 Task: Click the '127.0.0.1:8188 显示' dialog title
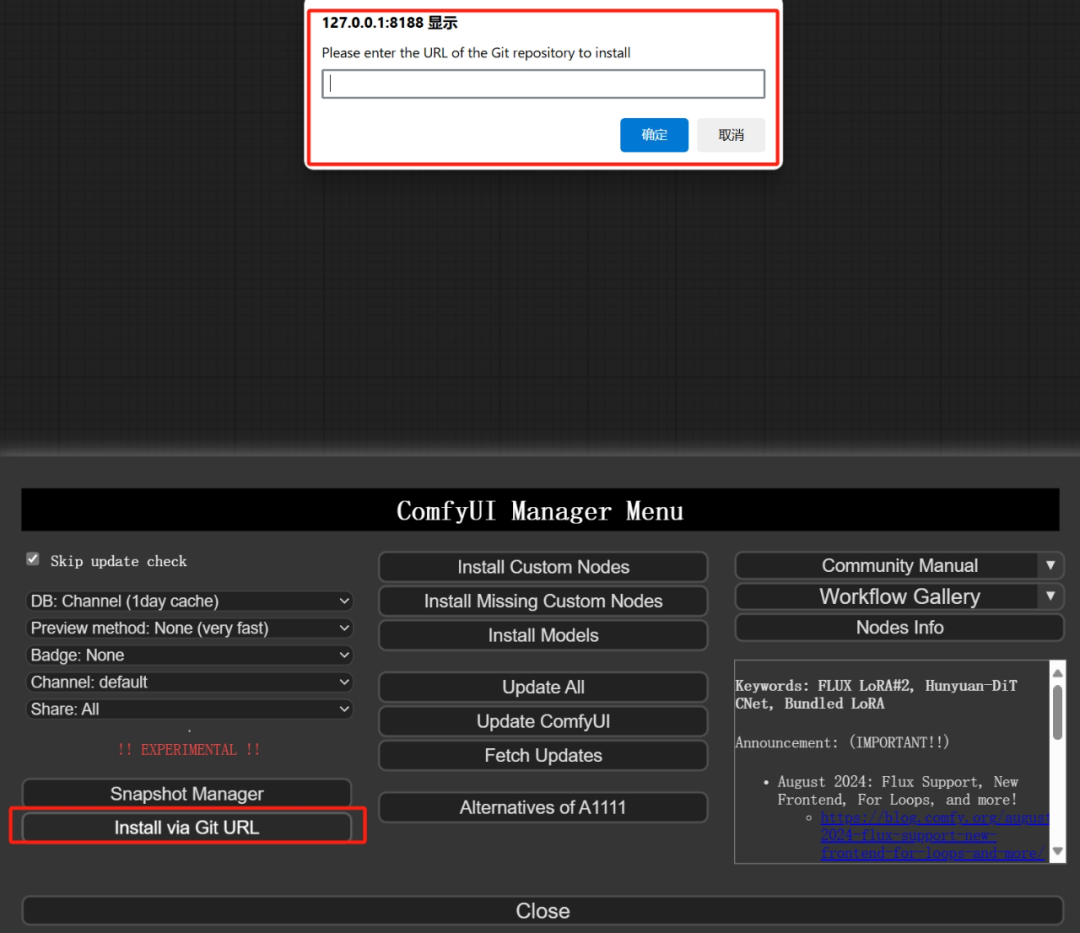tap(389, 23)
